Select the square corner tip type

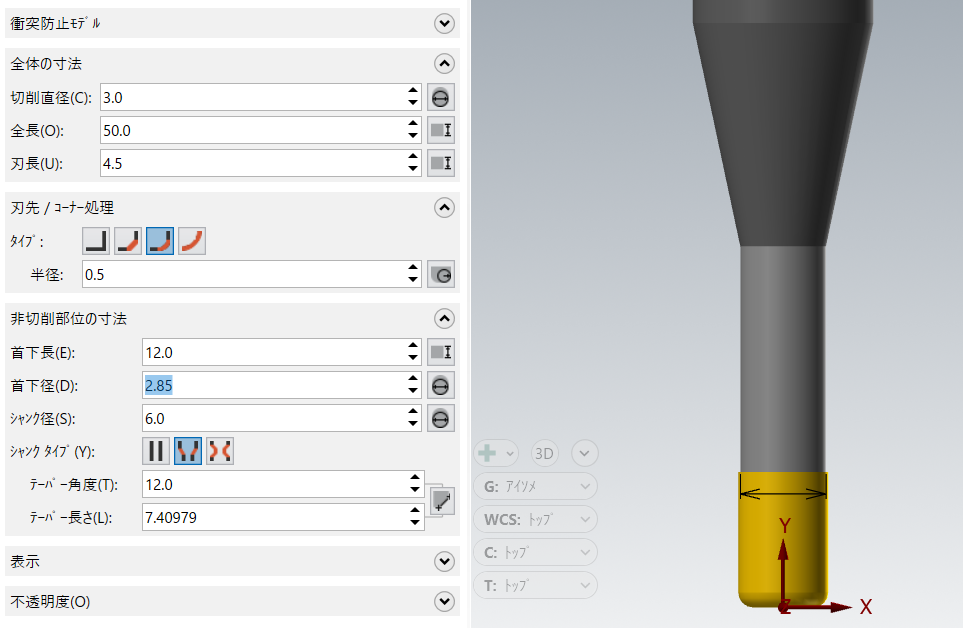(96, 241)
